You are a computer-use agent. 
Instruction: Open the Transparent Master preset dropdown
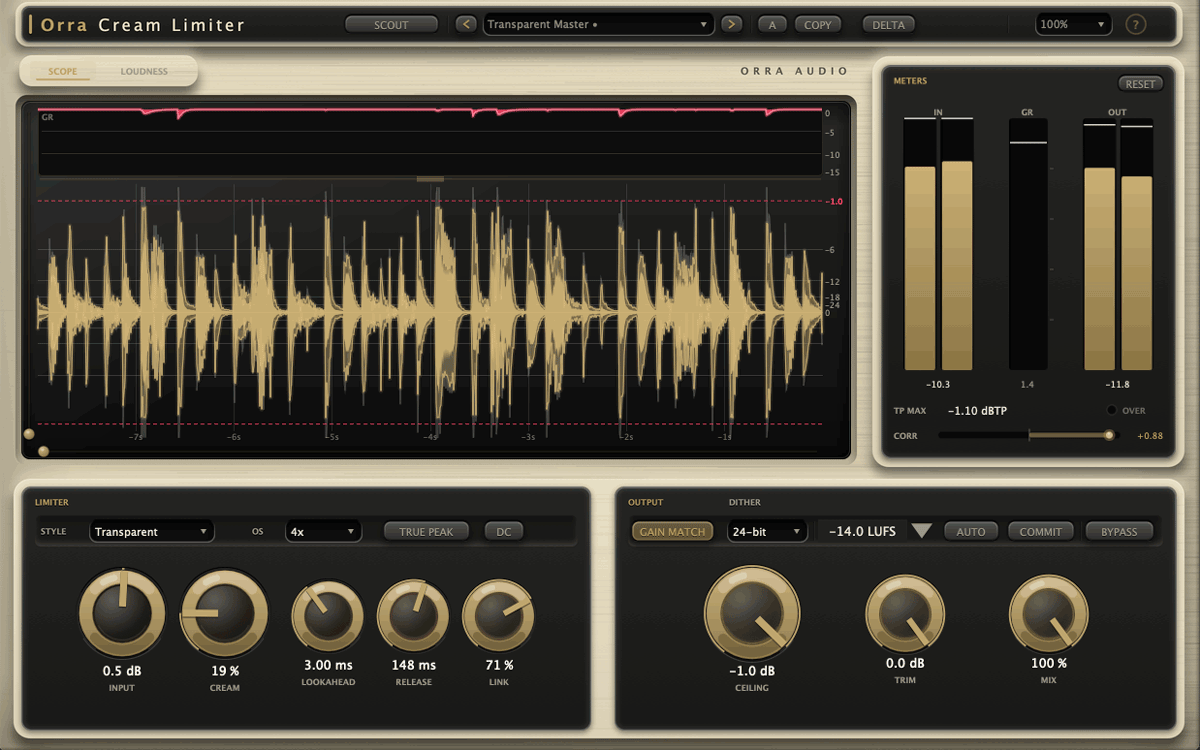click(x=598, y=24)
